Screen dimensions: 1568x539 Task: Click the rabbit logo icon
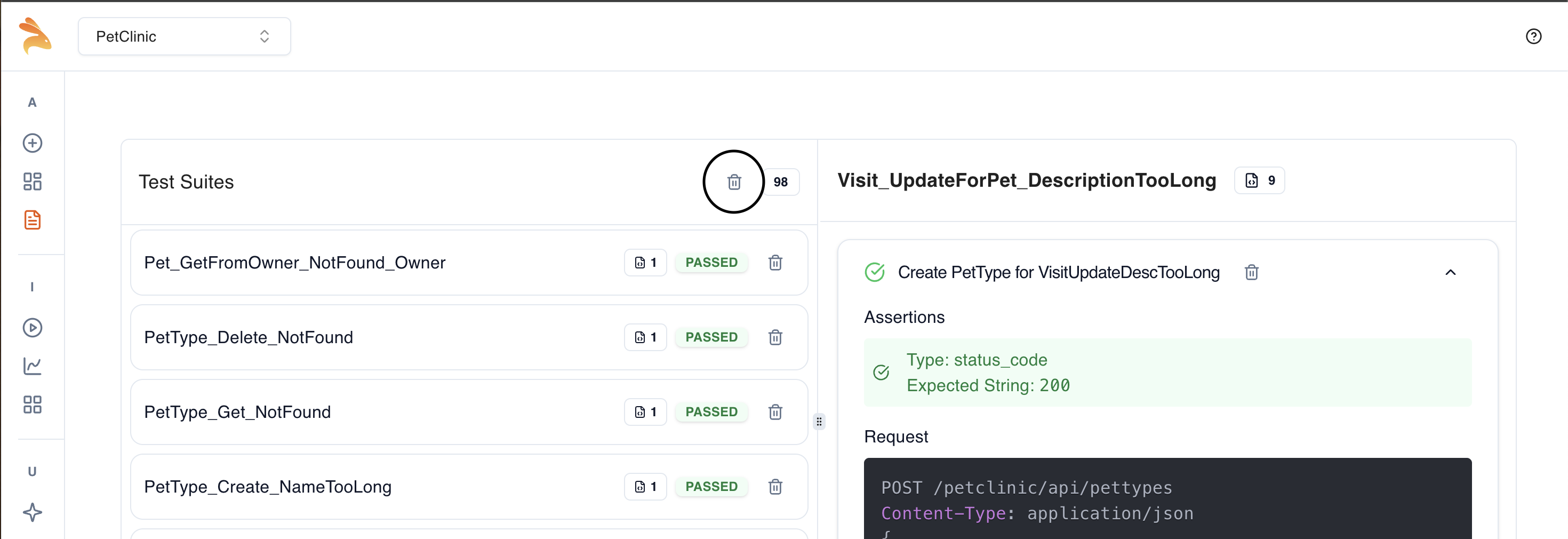(35, 36)
